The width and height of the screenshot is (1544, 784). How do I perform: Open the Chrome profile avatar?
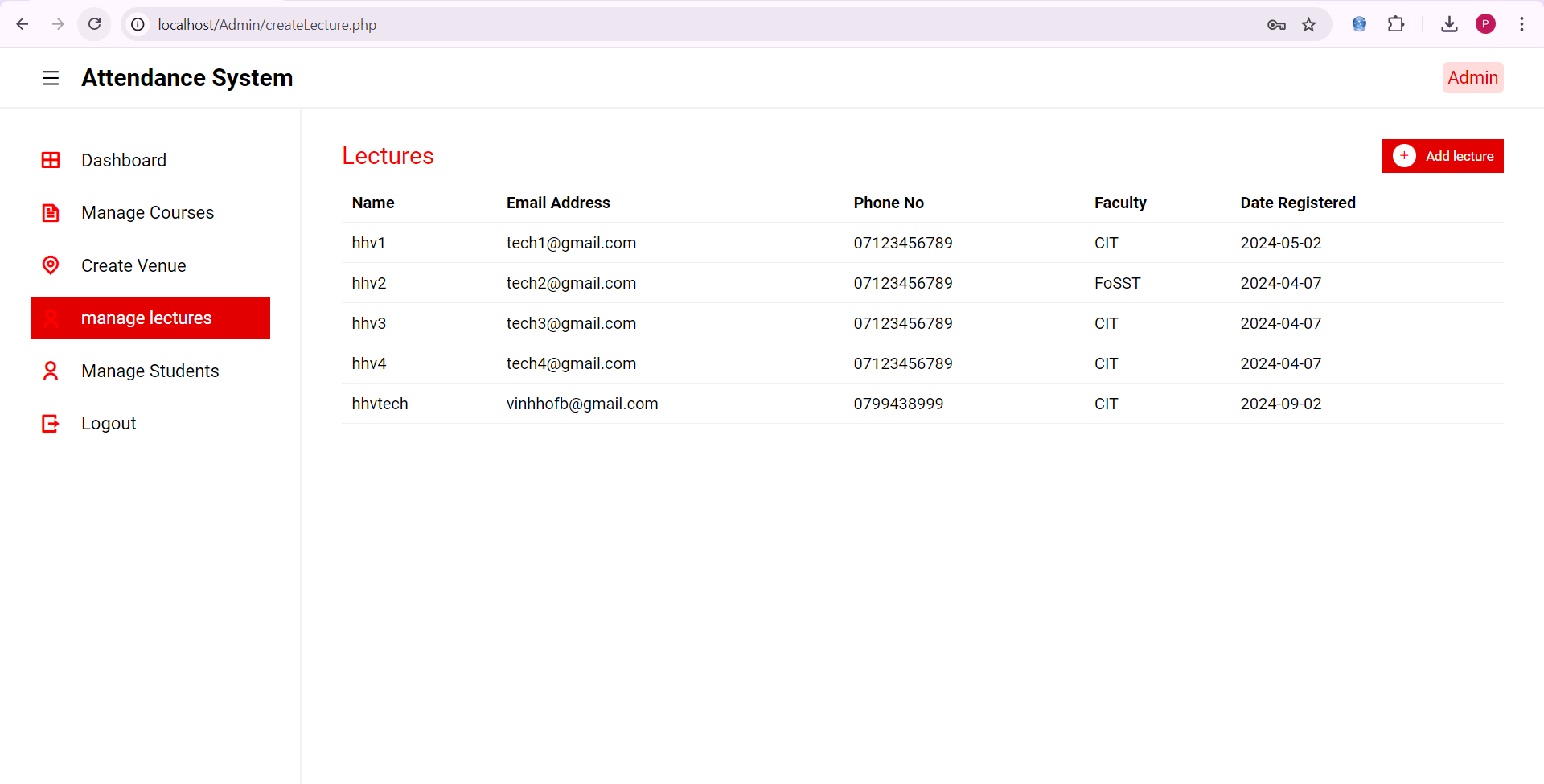pyautogui.click(x=1485, y=24)
